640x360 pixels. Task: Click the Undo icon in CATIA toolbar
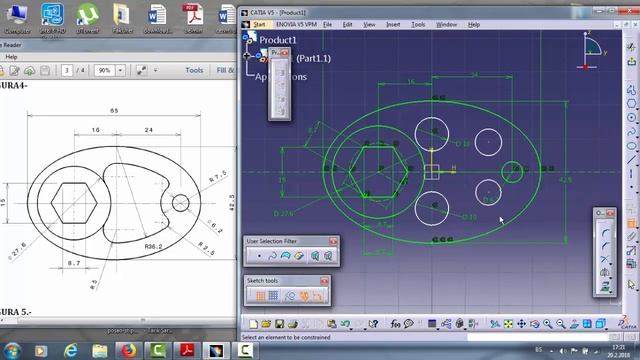pos(345,324)
